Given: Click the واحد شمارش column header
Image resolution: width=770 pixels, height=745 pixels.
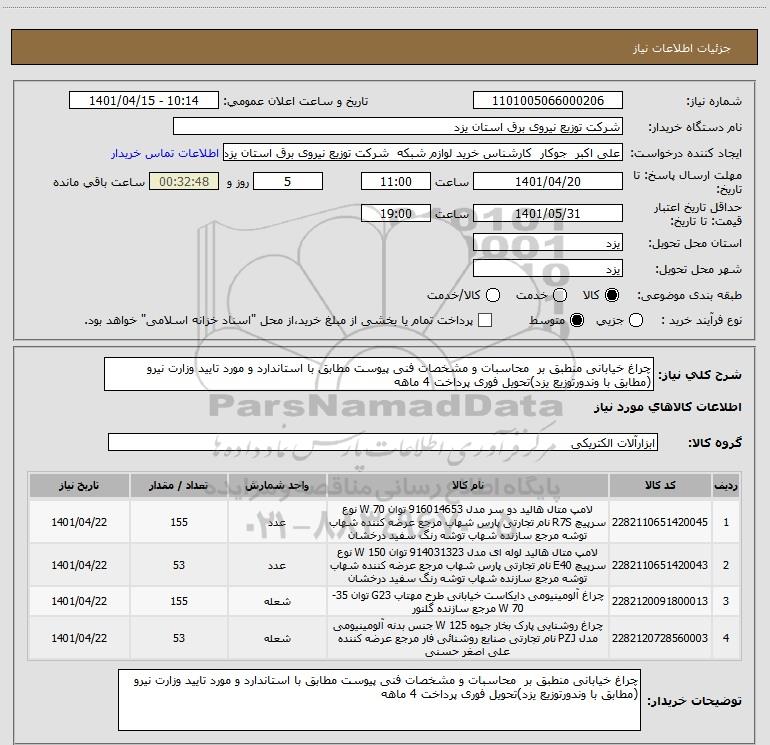Looking at the screenshot, I should pos(277,485).
